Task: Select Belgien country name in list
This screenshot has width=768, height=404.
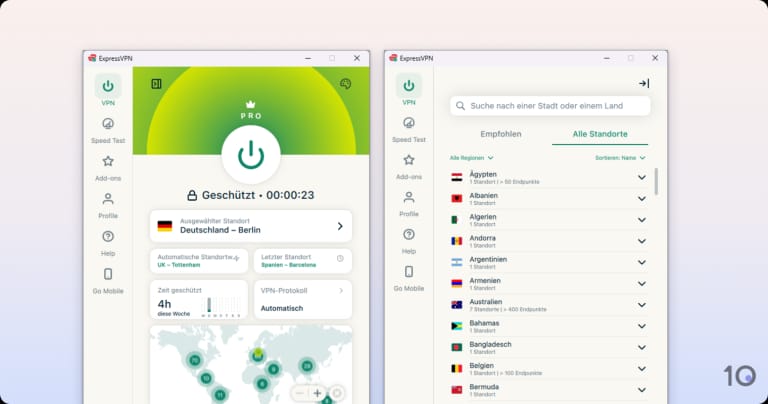Action: click(481, 365)
